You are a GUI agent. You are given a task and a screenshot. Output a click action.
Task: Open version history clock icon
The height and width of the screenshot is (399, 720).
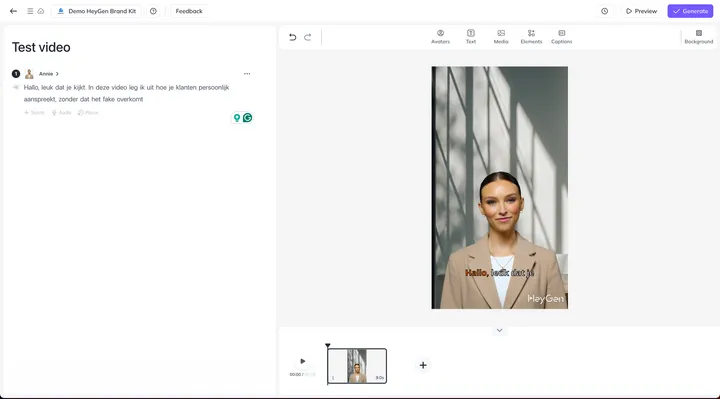click(x=604, y=11)
